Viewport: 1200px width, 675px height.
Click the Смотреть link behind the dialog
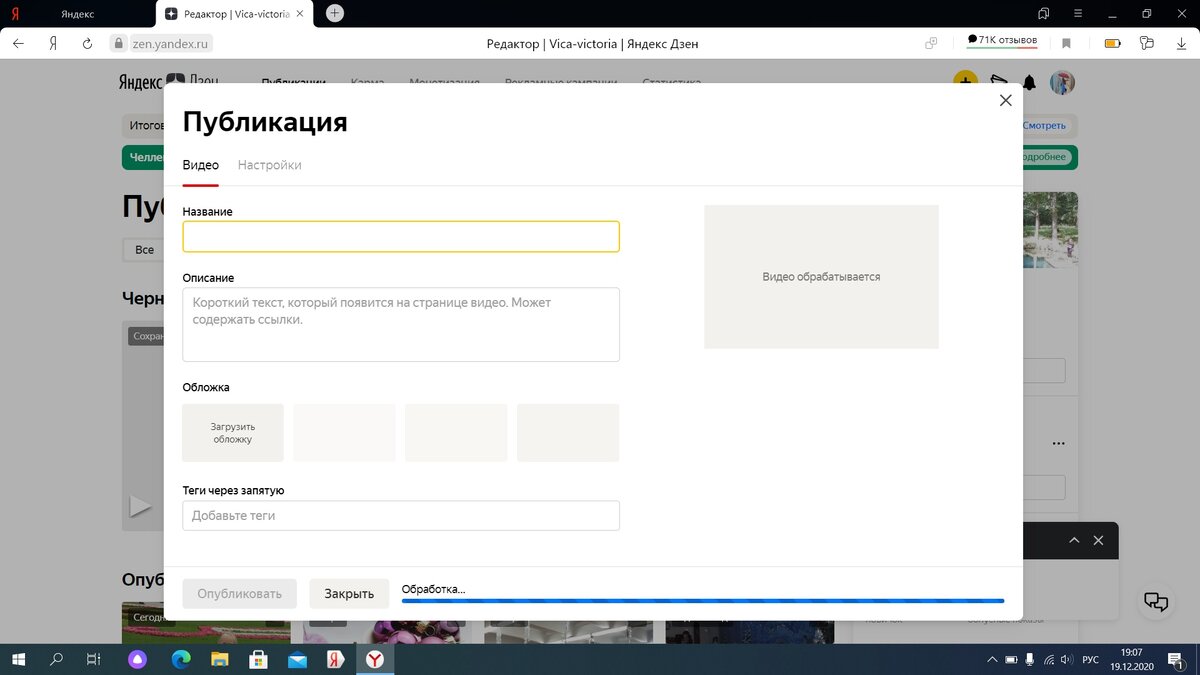[1045, 126]
